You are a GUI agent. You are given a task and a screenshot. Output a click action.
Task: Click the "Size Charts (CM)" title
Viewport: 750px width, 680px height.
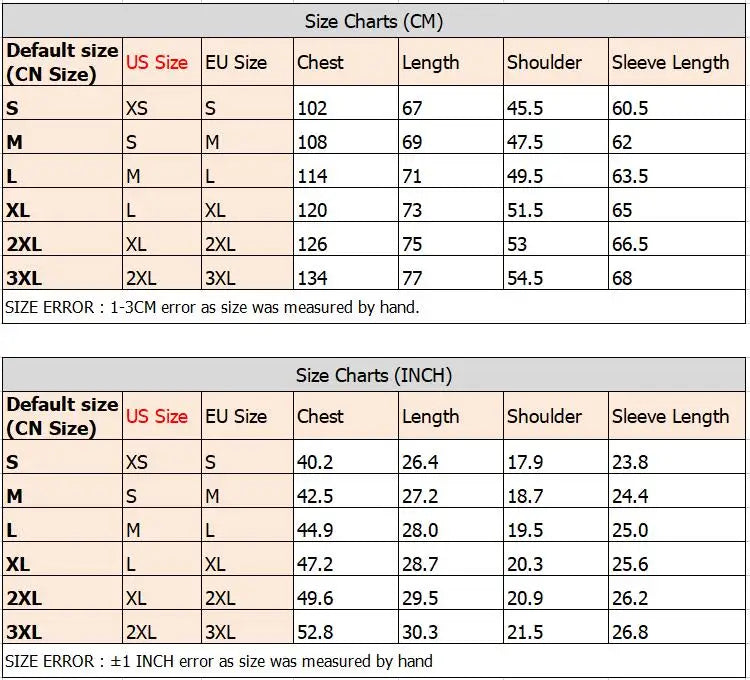coord(373,21)
